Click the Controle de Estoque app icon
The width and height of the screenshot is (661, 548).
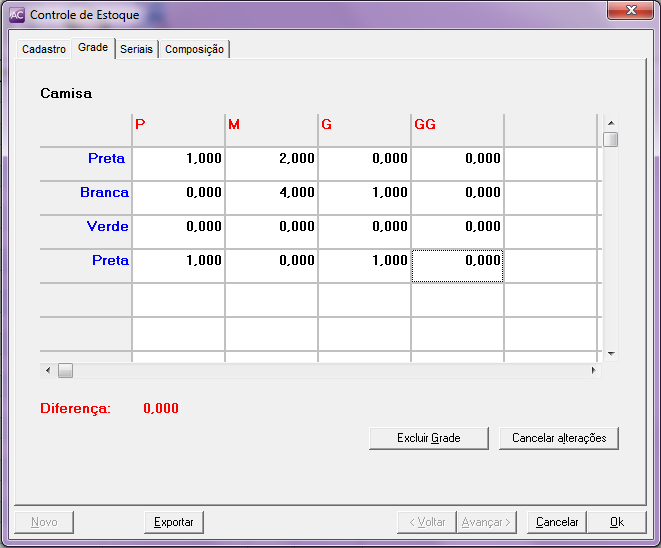[16, 15]
